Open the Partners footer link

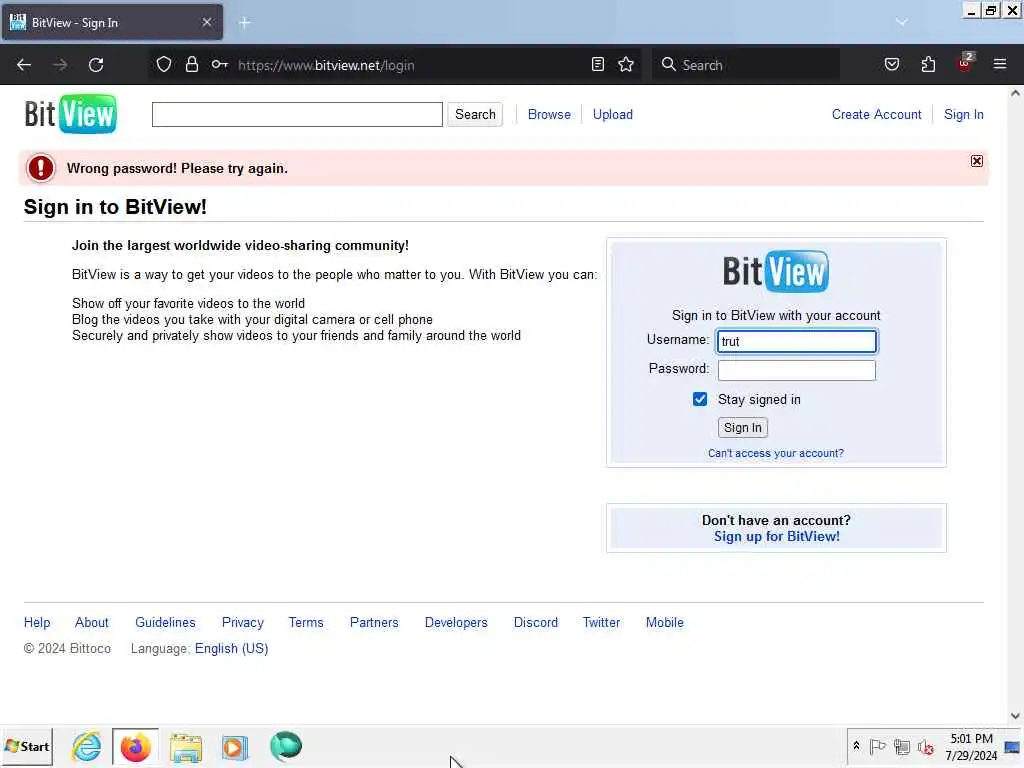pyautogui.click(x=374, y=622)
